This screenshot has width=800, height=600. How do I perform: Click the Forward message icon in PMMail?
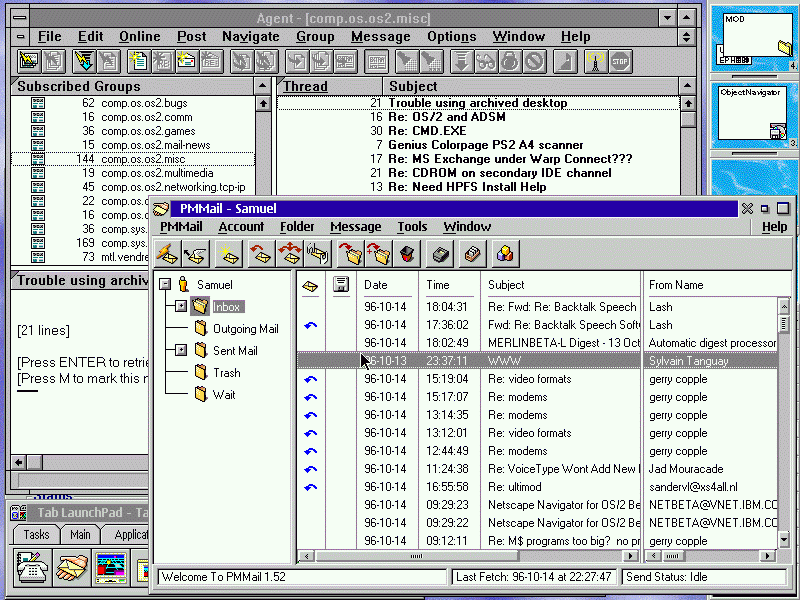click(x=318, y=254)
